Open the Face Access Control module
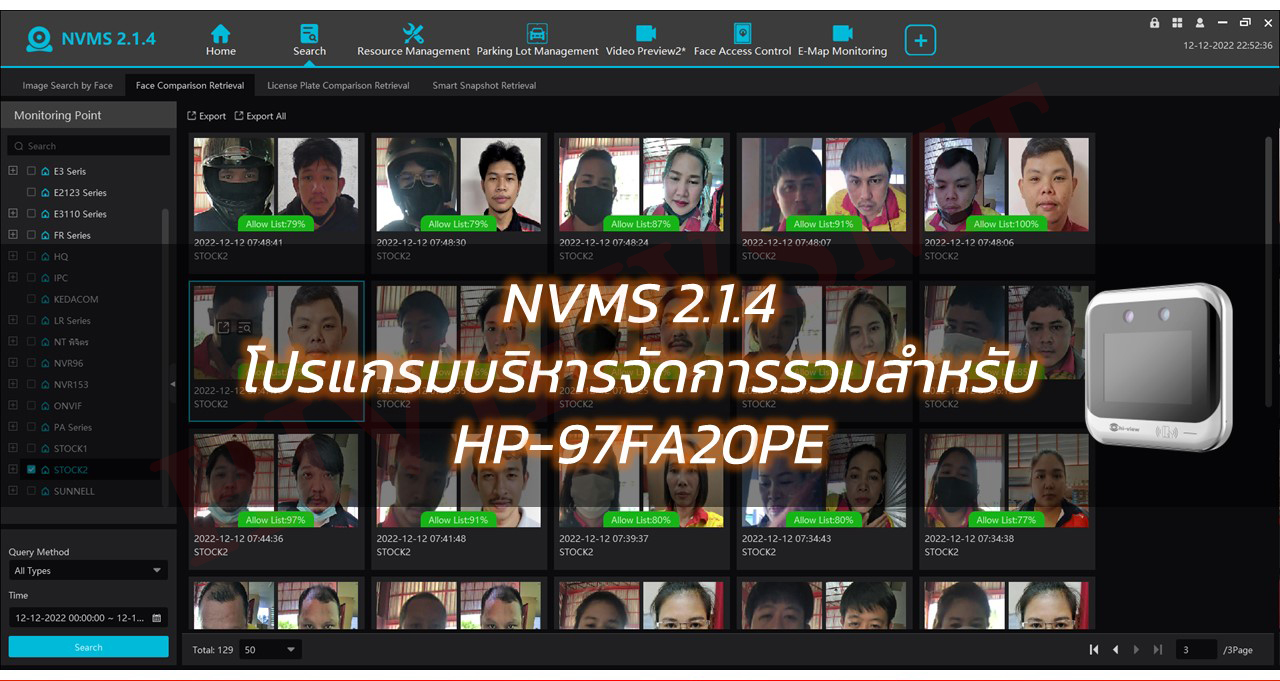The image size is (1280, 681). [x=742, y=40]
